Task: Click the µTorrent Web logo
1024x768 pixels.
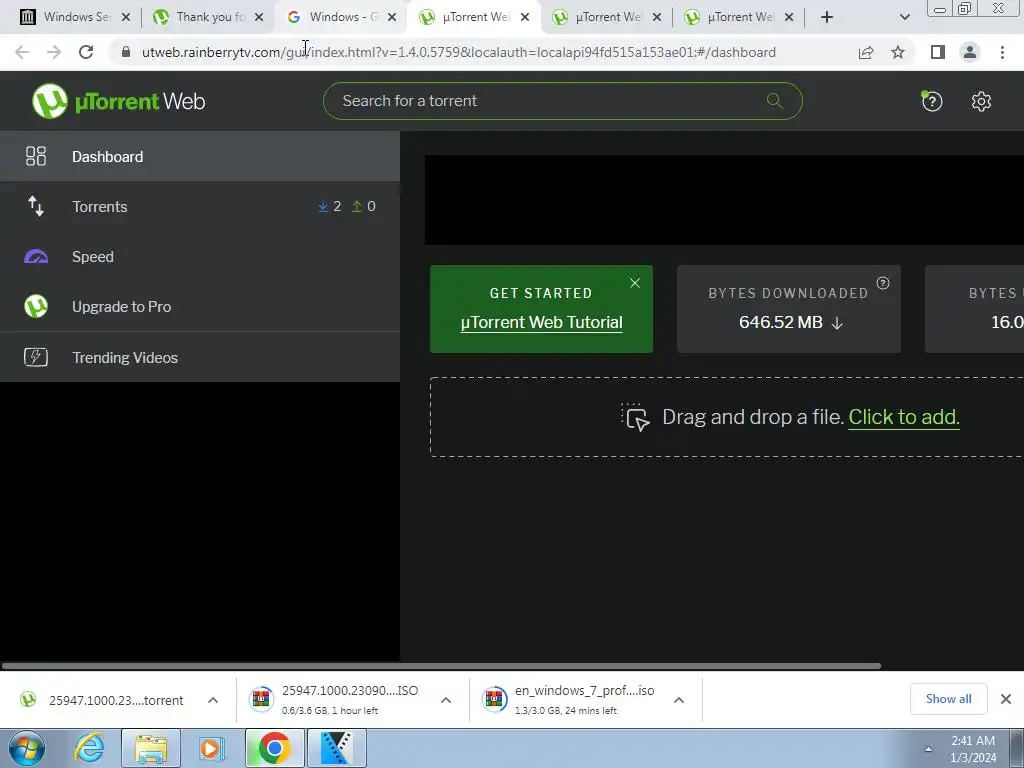Action: [119, 101]
